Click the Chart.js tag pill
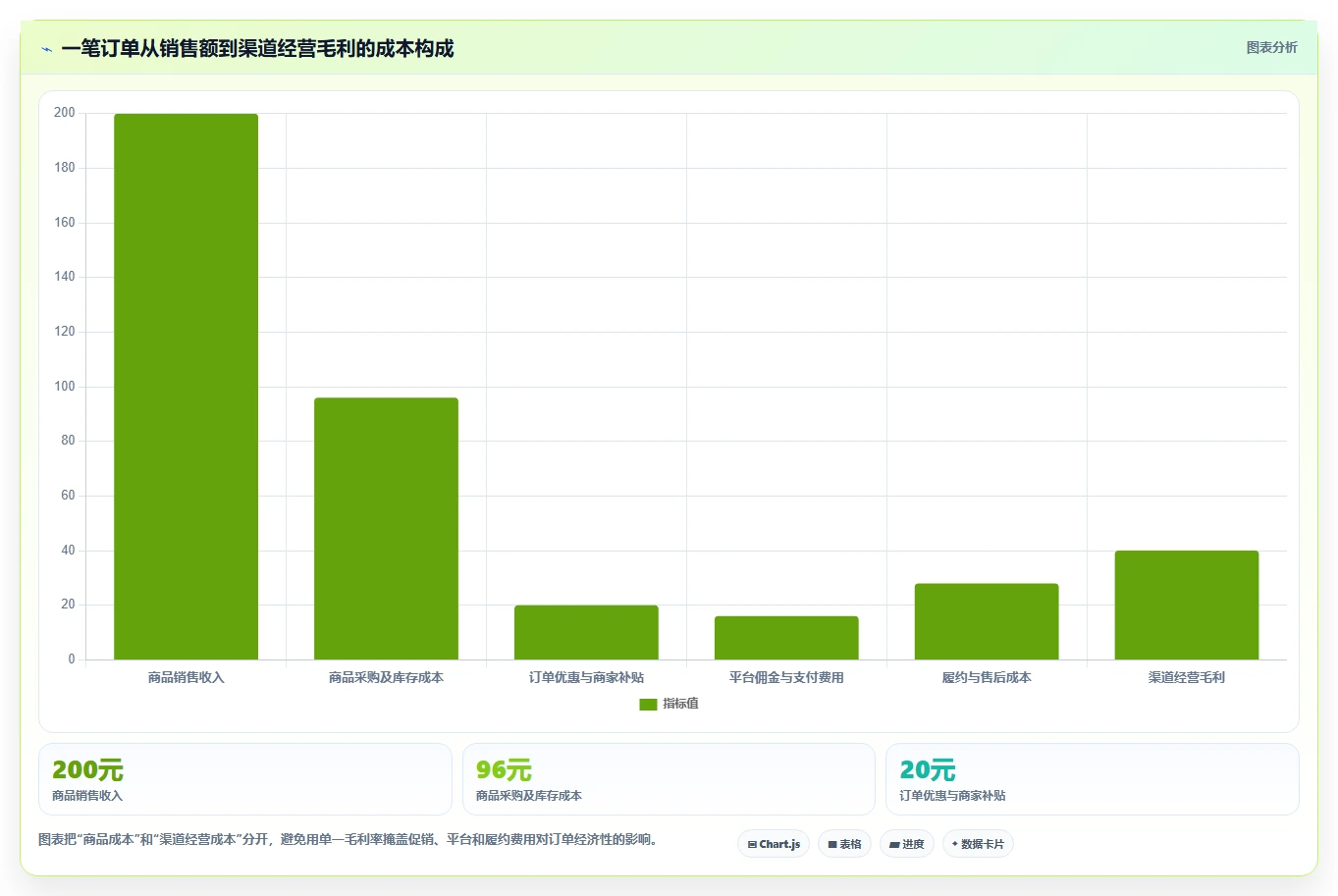 coord(774,844)
